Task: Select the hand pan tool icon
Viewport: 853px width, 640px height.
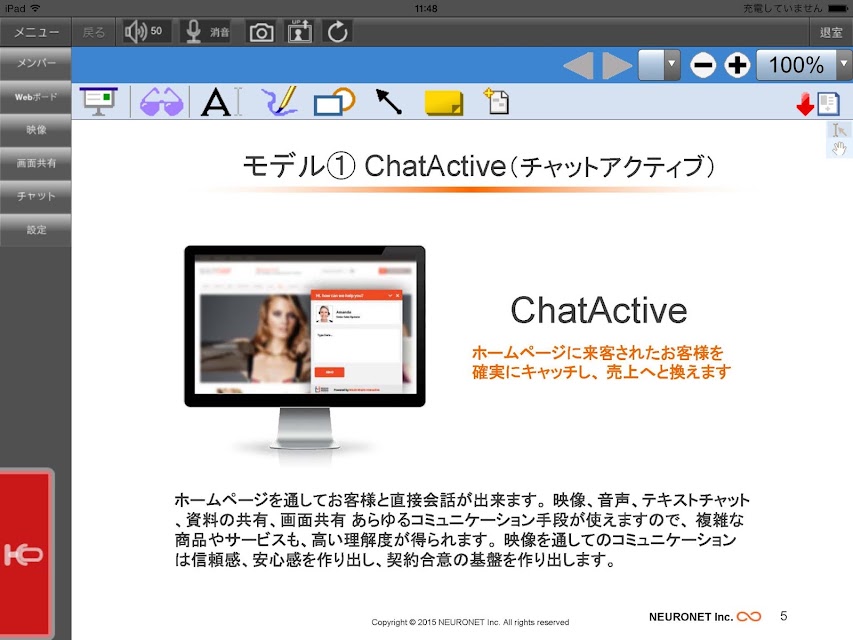Action: 839,148
